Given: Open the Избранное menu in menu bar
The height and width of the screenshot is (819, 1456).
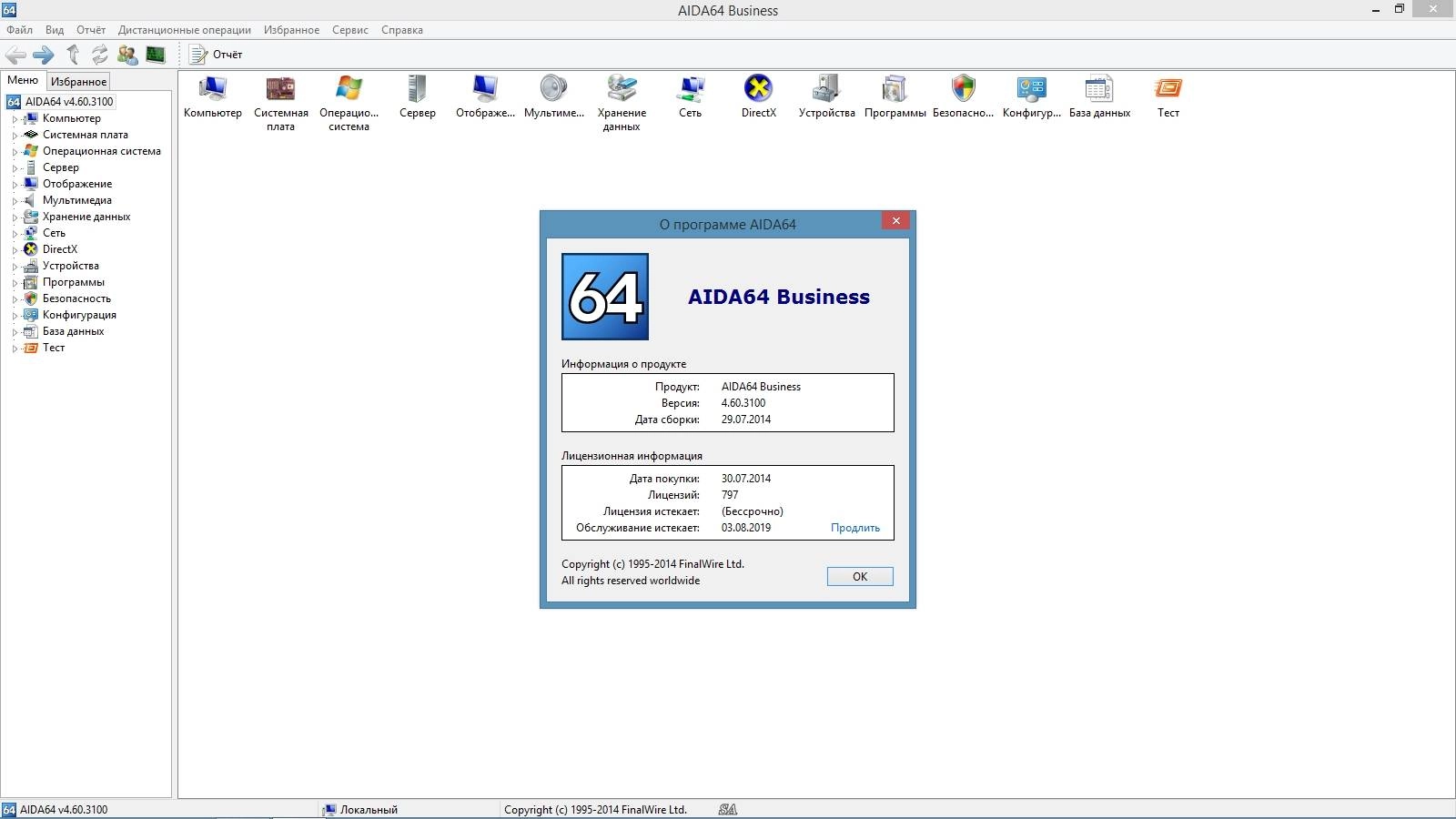Looking at the screenshot, I should coord(292,30).
